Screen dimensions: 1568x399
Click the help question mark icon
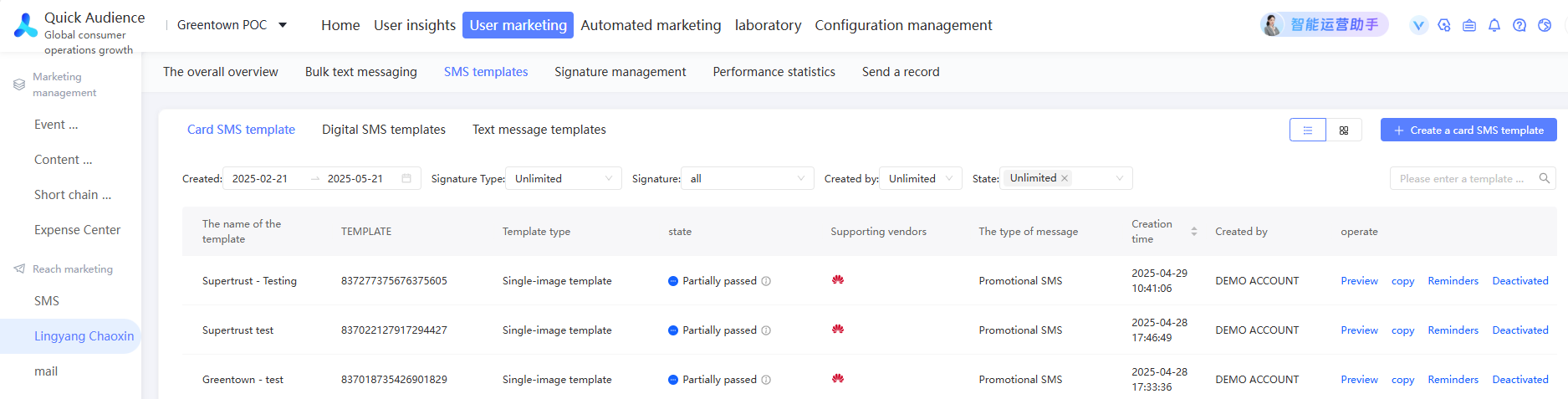1519,25
